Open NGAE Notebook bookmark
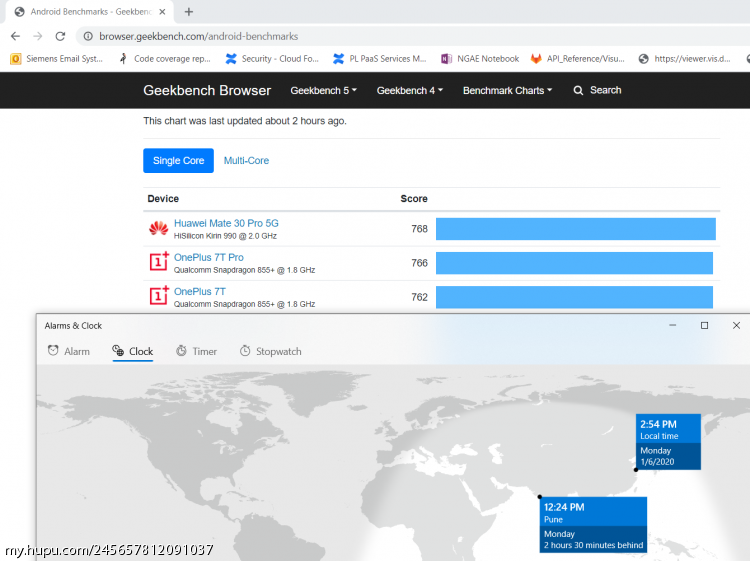This screenshot has width=750, height=561. pos(480,59)
